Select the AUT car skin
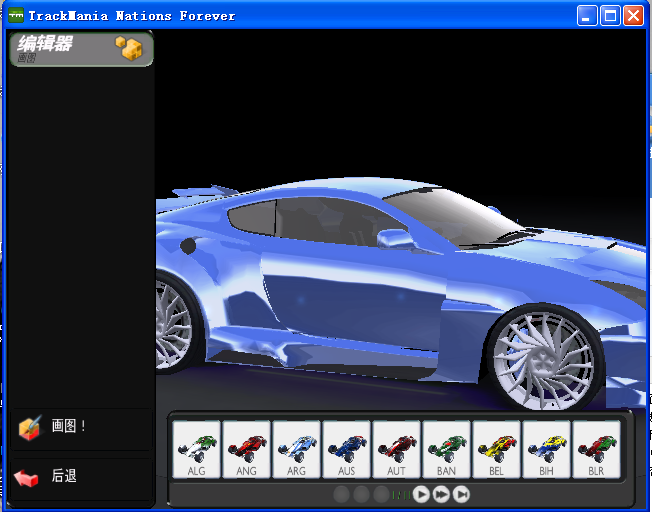 click(x=396, y=449)
